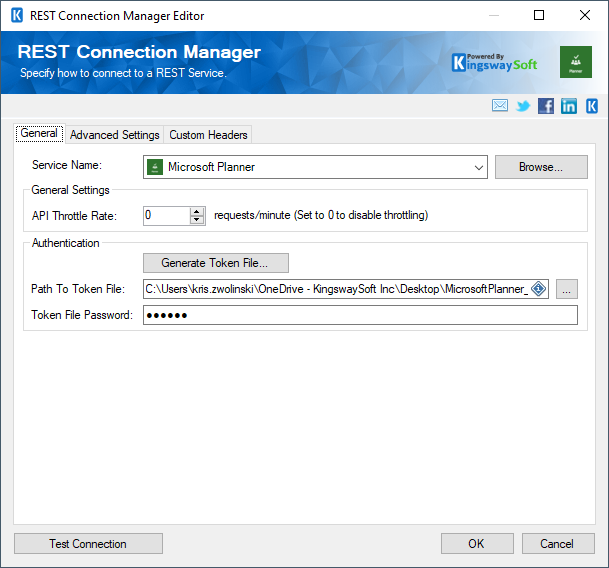Open the Custom Headers tab
This screenshot has height=568, width=609.
[x=208, y=135]
